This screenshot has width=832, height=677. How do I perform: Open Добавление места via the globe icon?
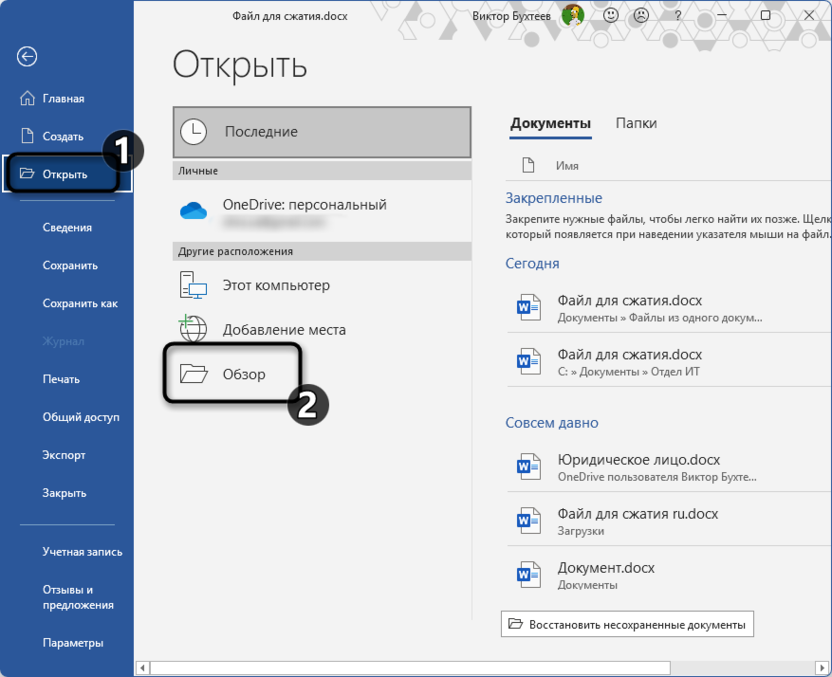pos(194,328)
